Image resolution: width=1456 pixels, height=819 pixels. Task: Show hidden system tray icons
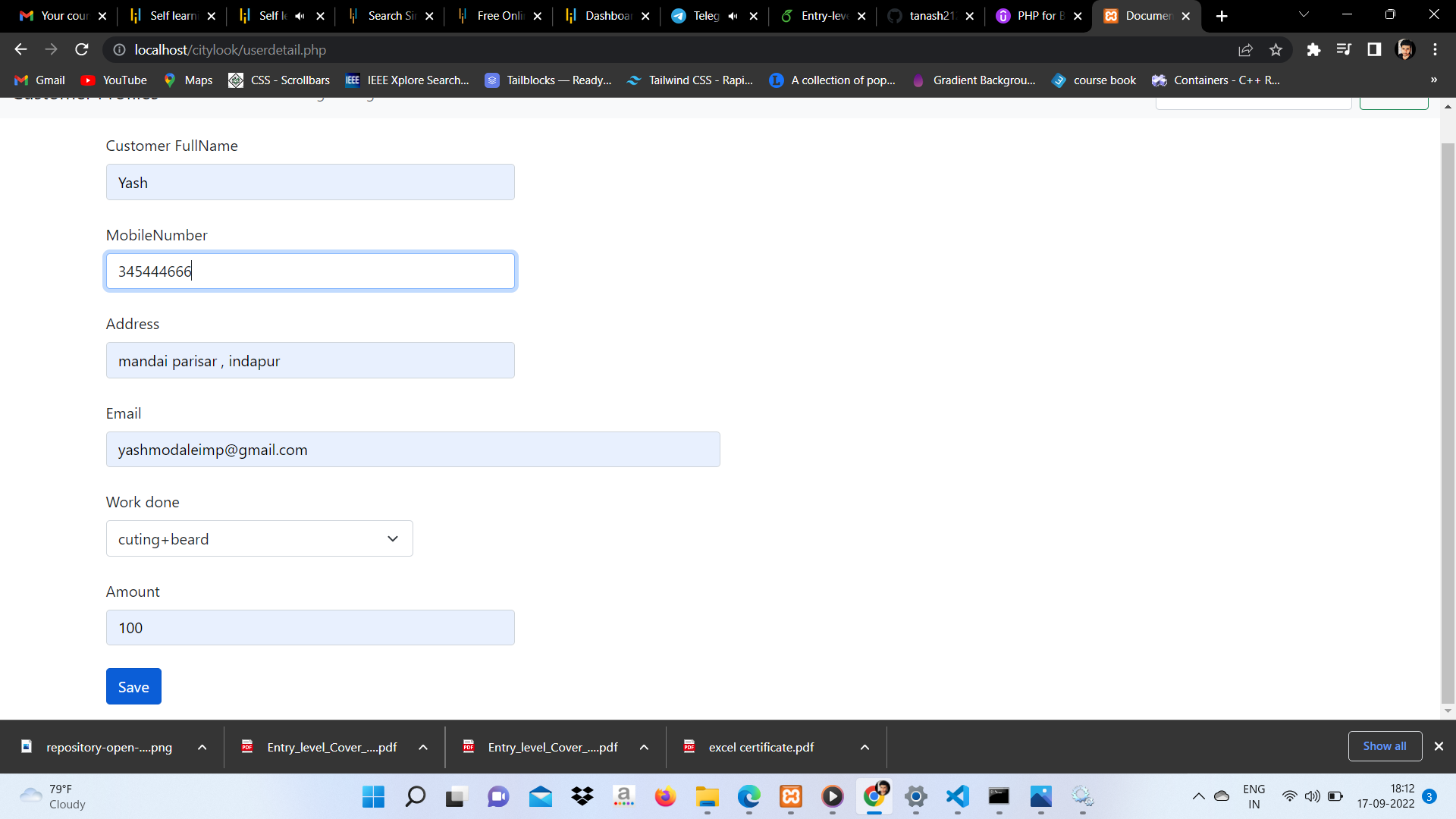click(x=1198, y=796)
